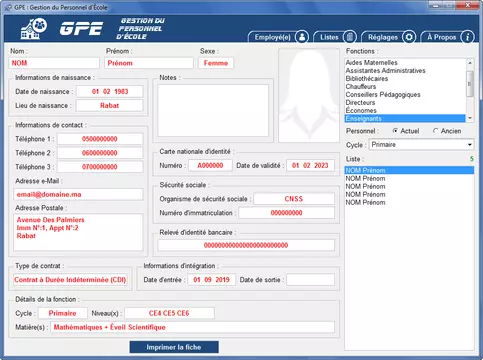
Task: Click the employee photo placeholder
Action: tap(309, 95)
